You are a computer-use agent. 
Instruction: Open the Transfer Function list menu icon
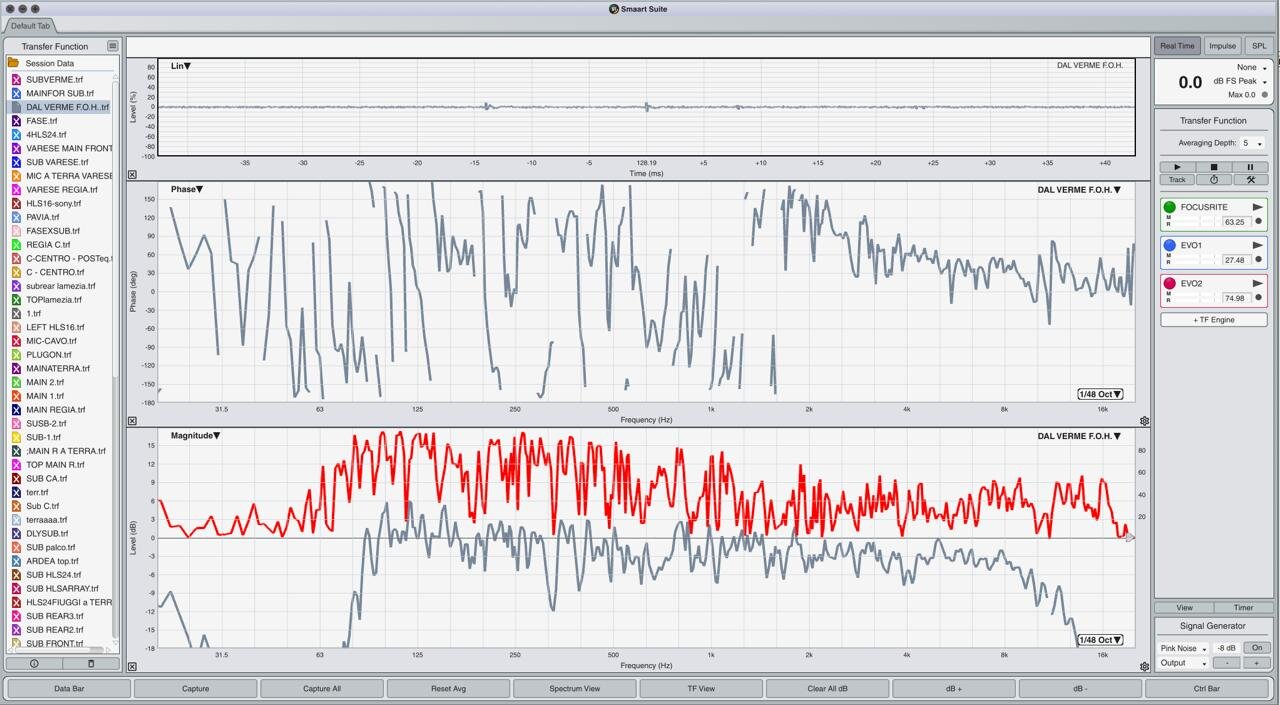click(x=113, y=46)
